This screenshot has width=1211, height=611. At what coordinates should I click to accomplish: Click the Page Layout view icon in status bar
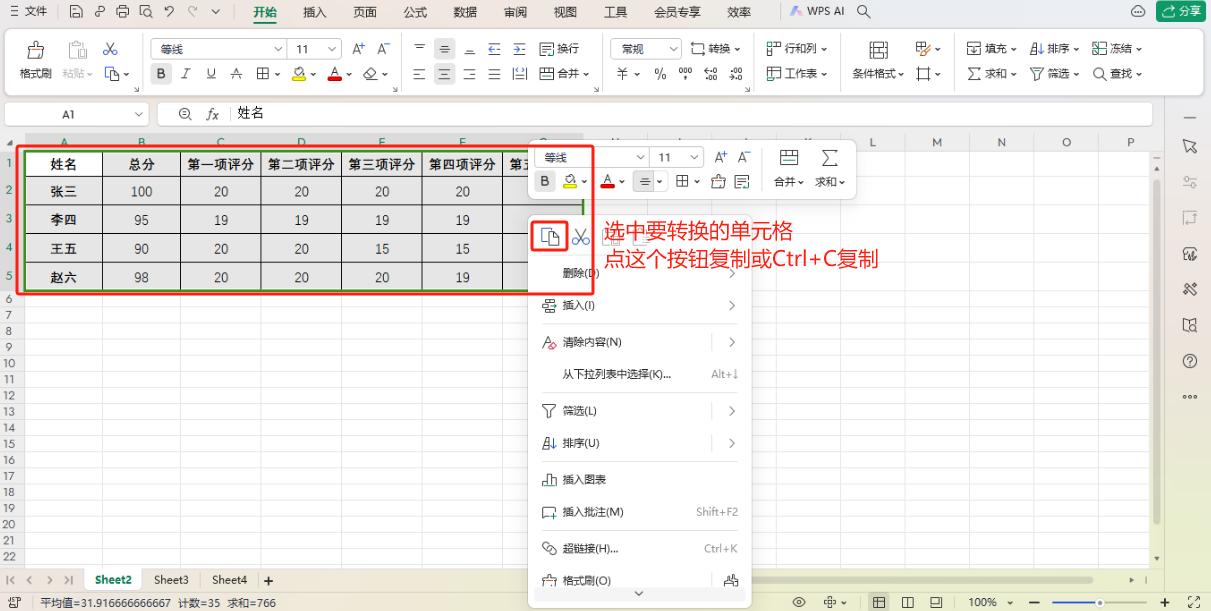click(x=908, y=602)
